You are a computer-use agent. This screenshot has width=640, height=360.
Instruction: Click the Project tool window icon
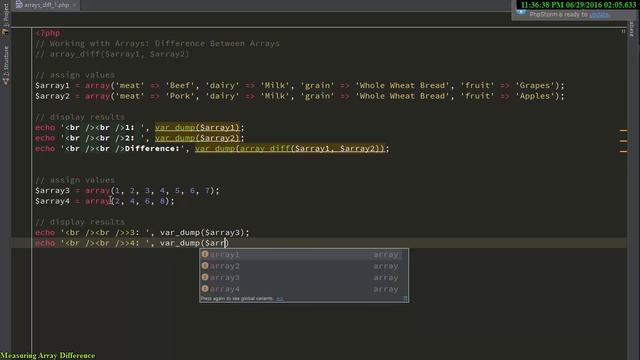click(5, 31)
